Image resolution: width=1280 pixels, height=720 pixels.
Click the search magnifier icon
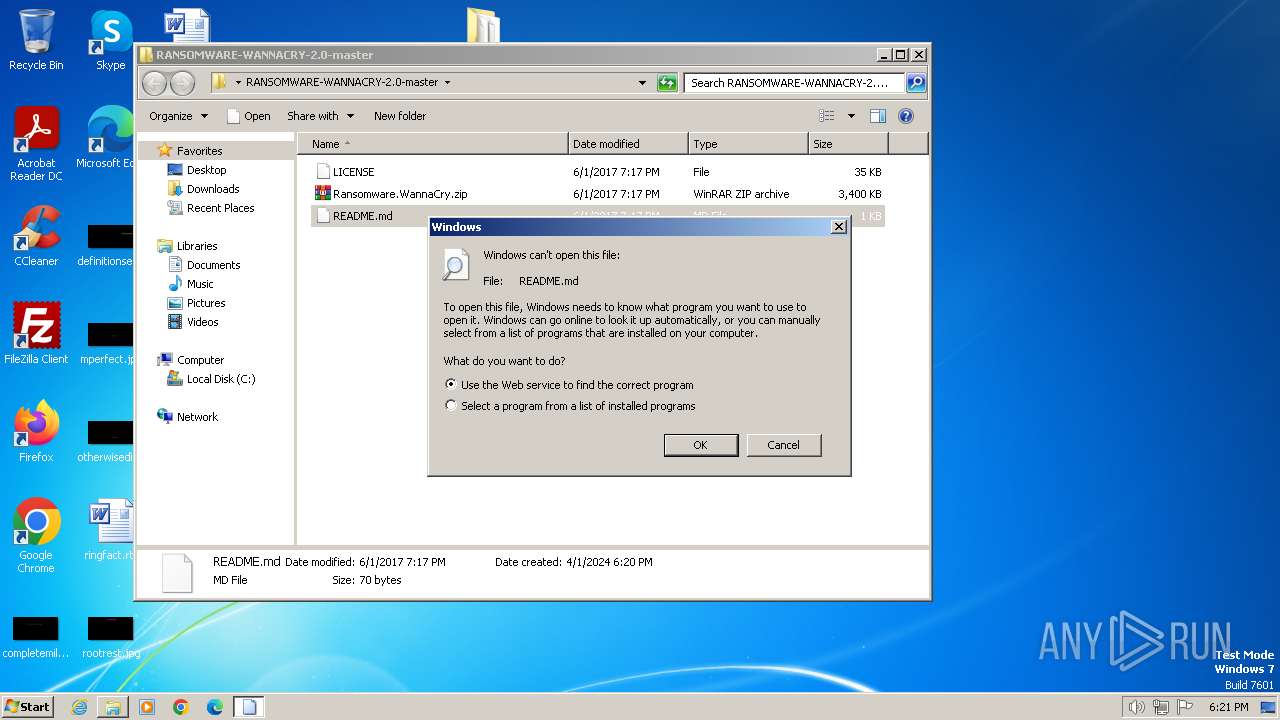[915, 83]
